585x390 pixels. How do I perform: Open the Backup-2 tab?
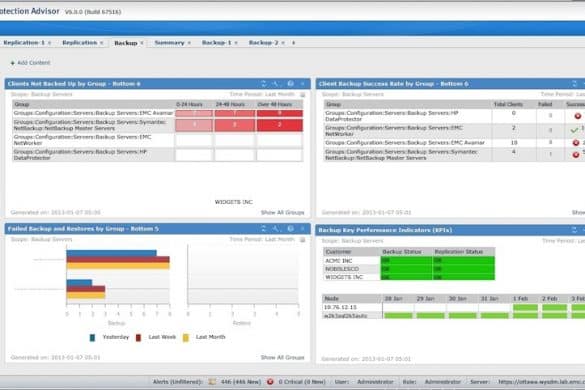263,43
